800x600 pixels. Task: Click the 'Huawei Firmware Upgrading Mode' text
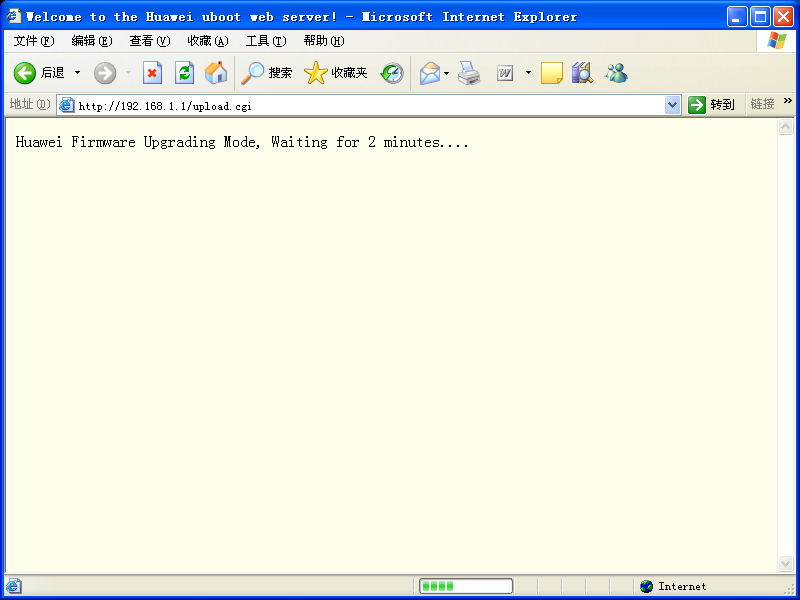point(138,142)
